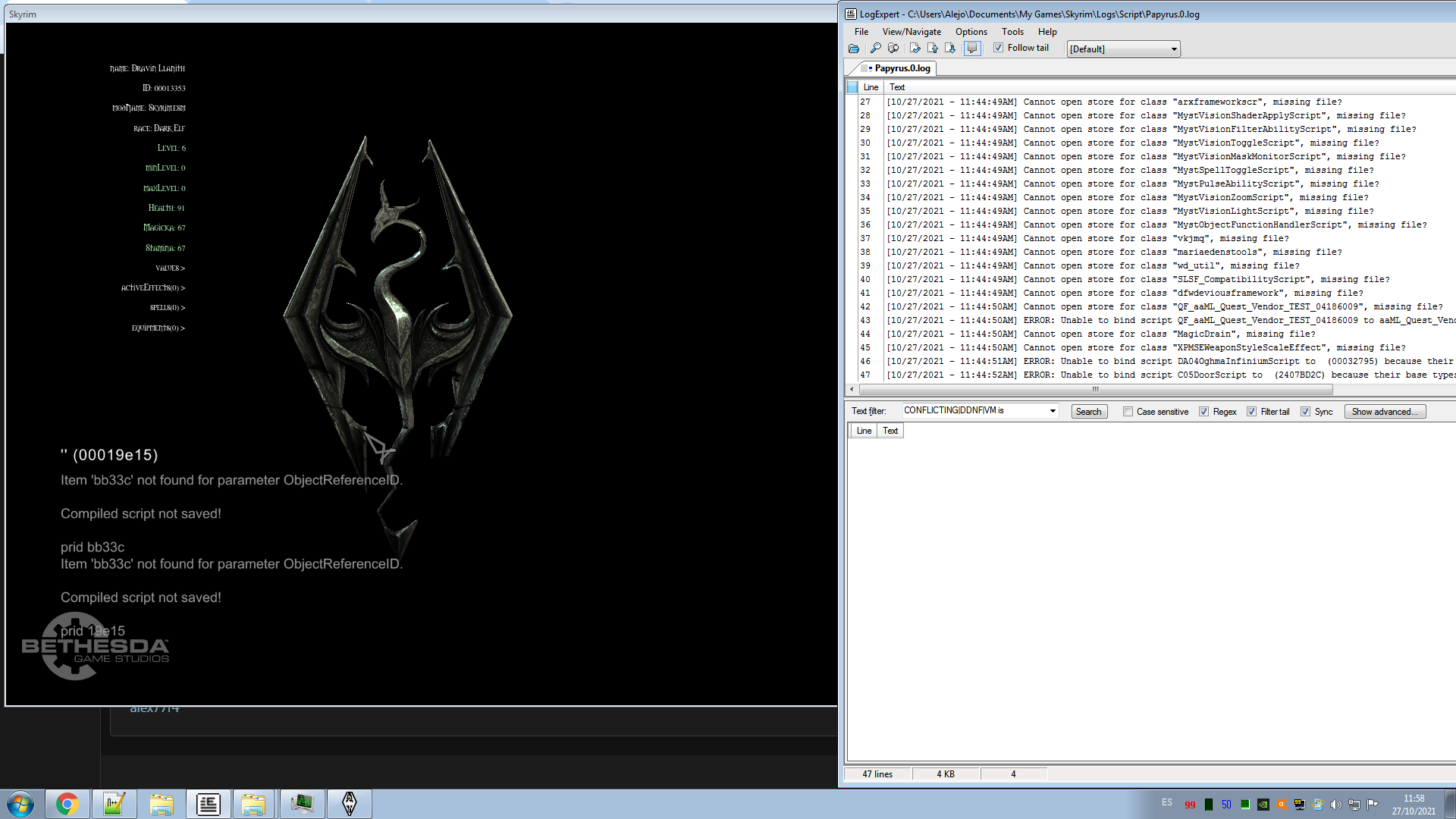Click 'NAME: Dravin Llanith' in Skyrim
The width and height of the screenshot is (1456, 819).
click(147, 69)
